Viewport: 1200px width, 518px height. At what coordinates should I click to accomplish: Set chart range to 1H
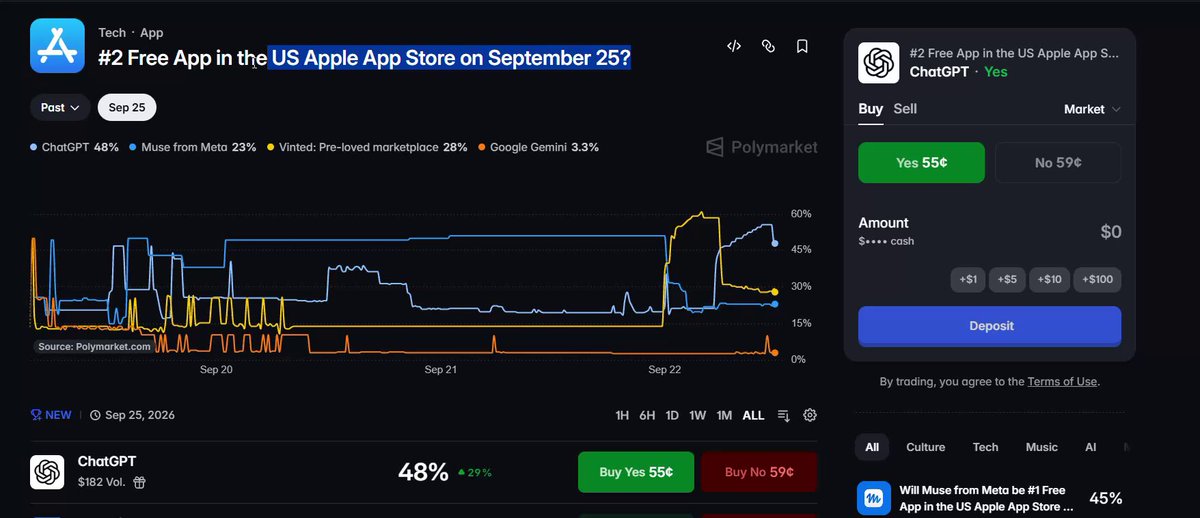pos(622,415)
